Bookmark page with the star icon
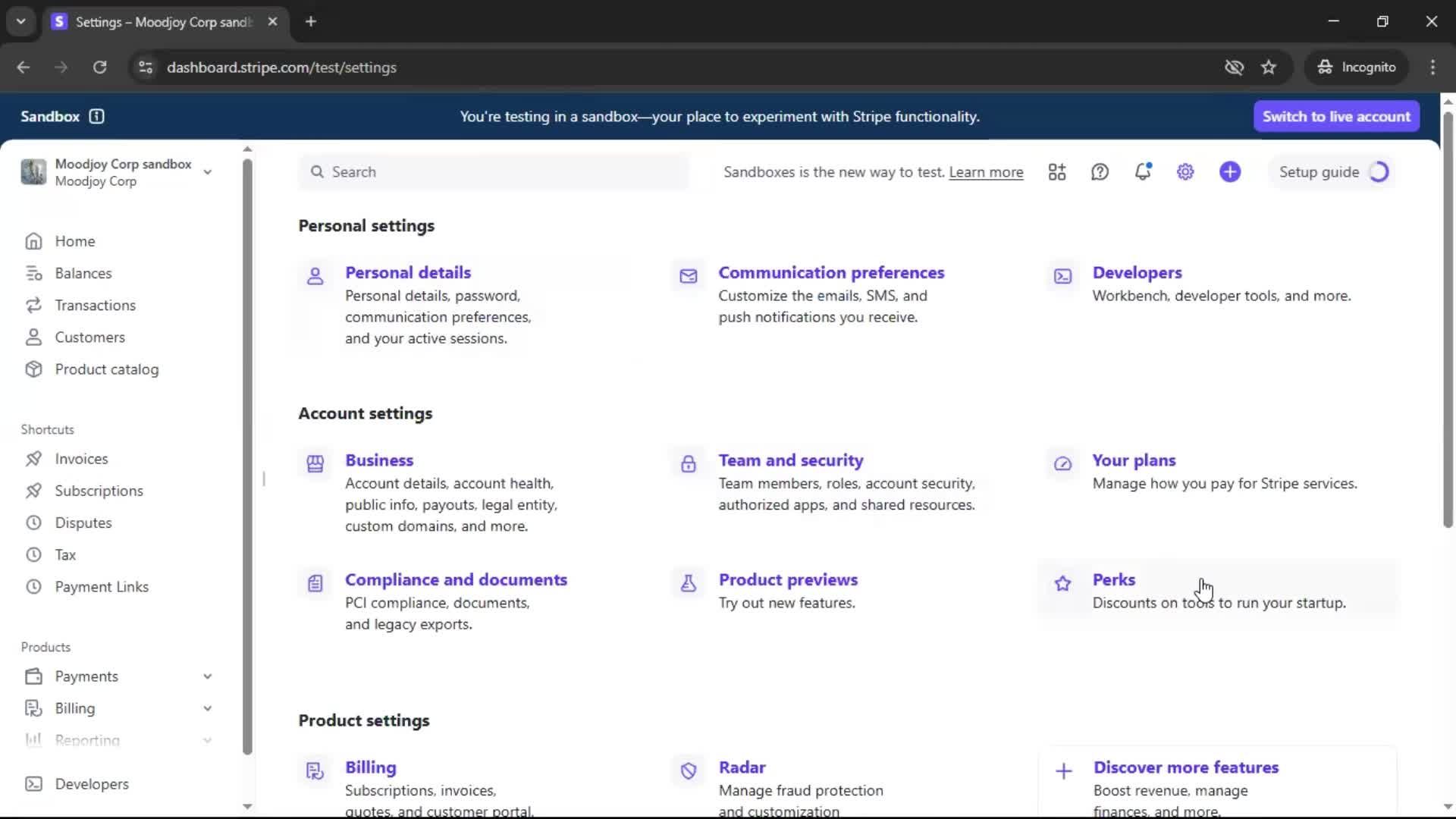Screen dimensions: 1456x819 (1269, 67)
